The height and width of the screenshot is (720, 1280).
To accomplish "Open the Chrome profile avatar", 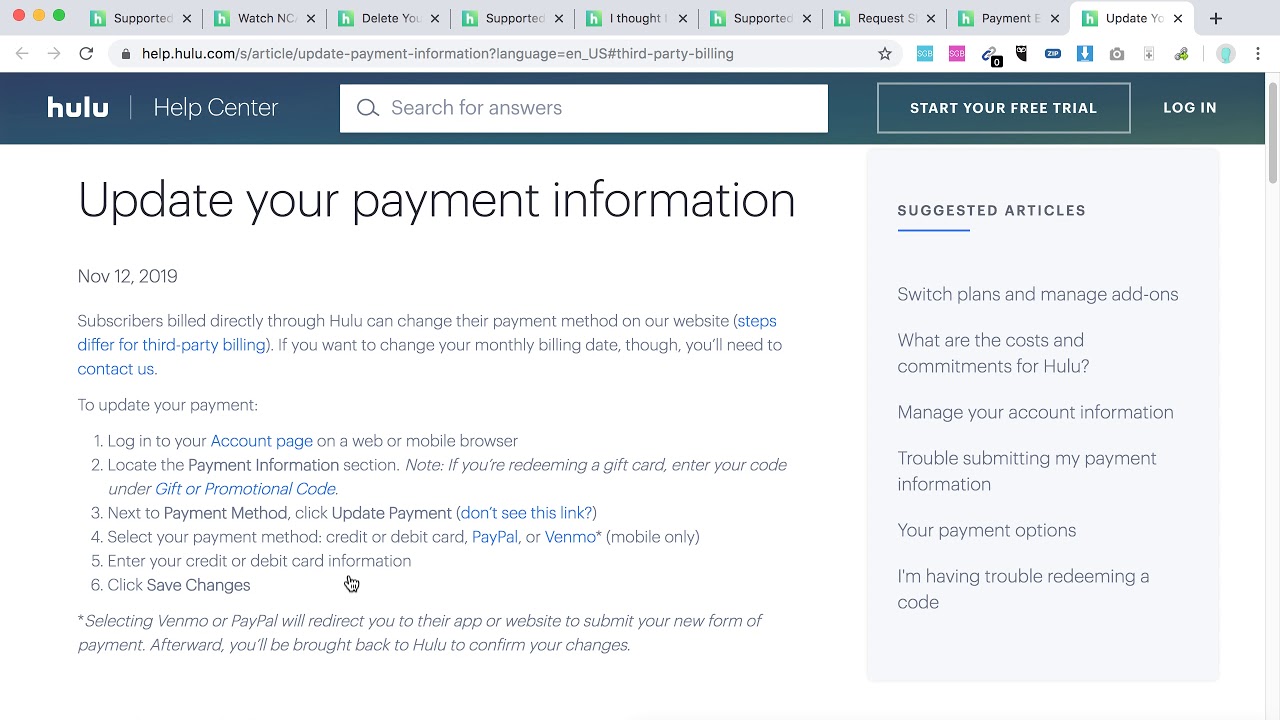I will tap(1226, 54).
